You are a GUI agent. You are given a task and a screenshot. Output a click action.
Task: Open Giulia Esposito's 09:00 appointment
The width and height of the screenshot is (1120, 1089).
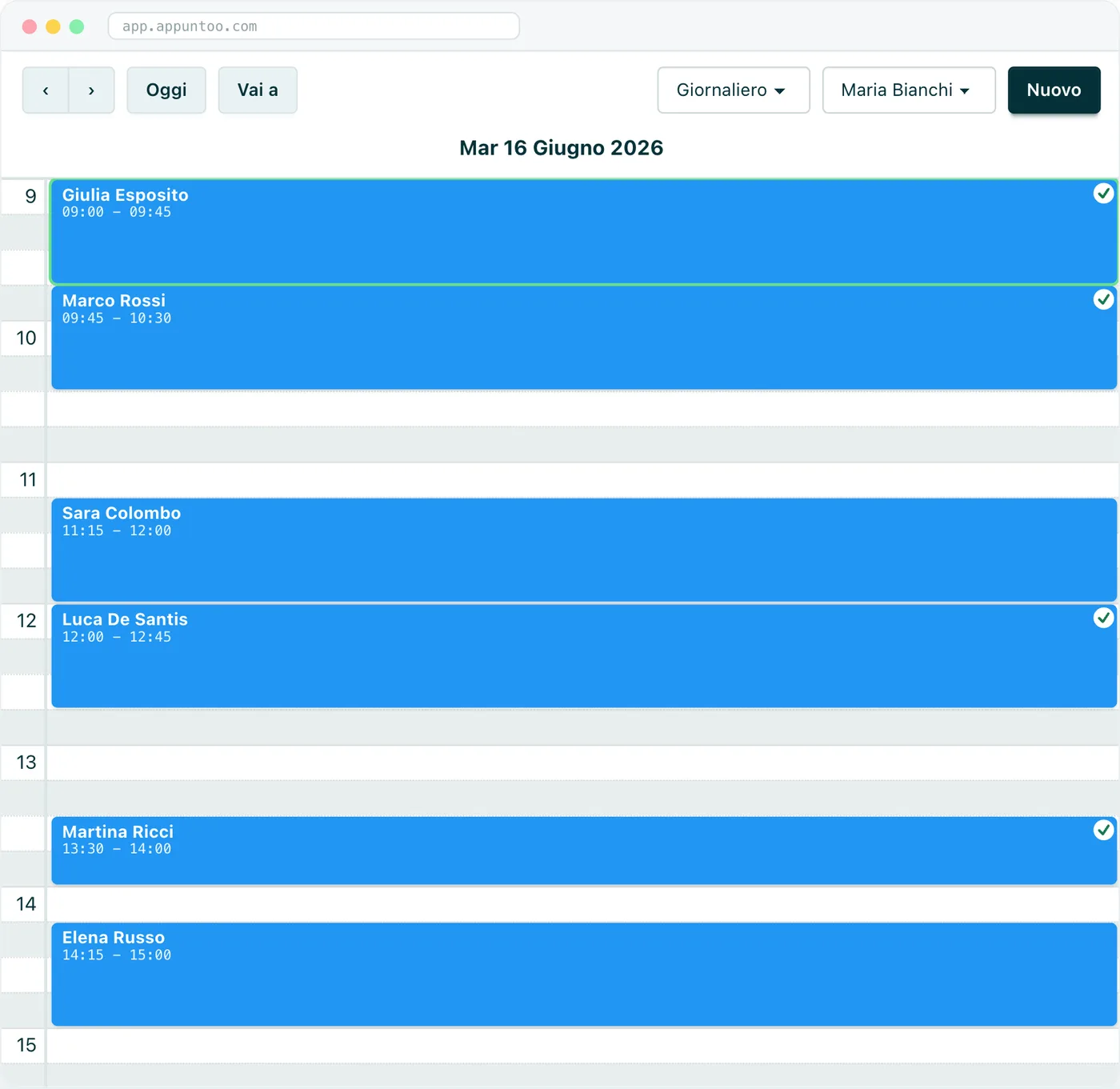click(x=584, y=232)
